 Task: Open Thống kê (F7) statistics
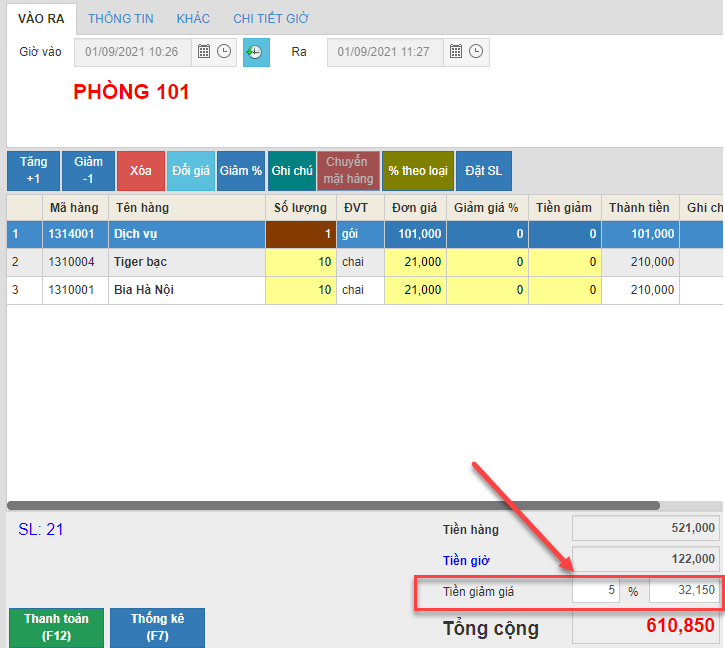tap(157, 627)
